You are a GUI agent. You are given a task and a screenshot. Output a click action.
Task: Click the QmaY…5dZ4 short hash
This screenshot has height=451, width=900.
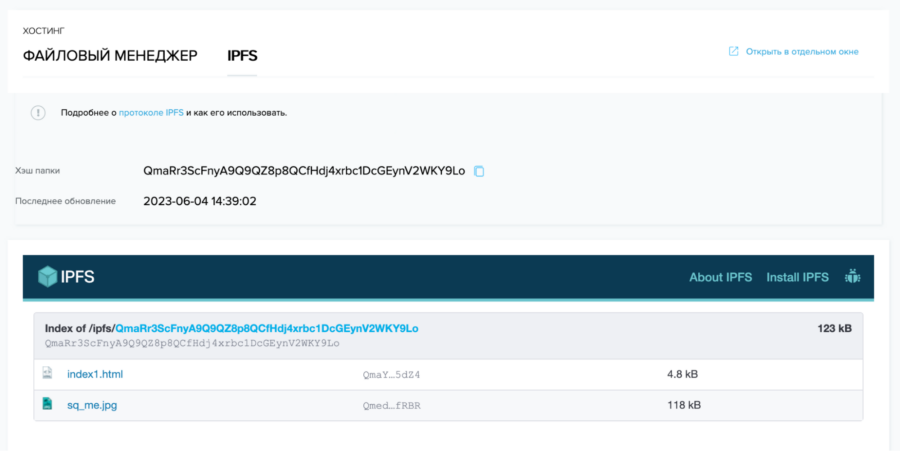(391, 375)
